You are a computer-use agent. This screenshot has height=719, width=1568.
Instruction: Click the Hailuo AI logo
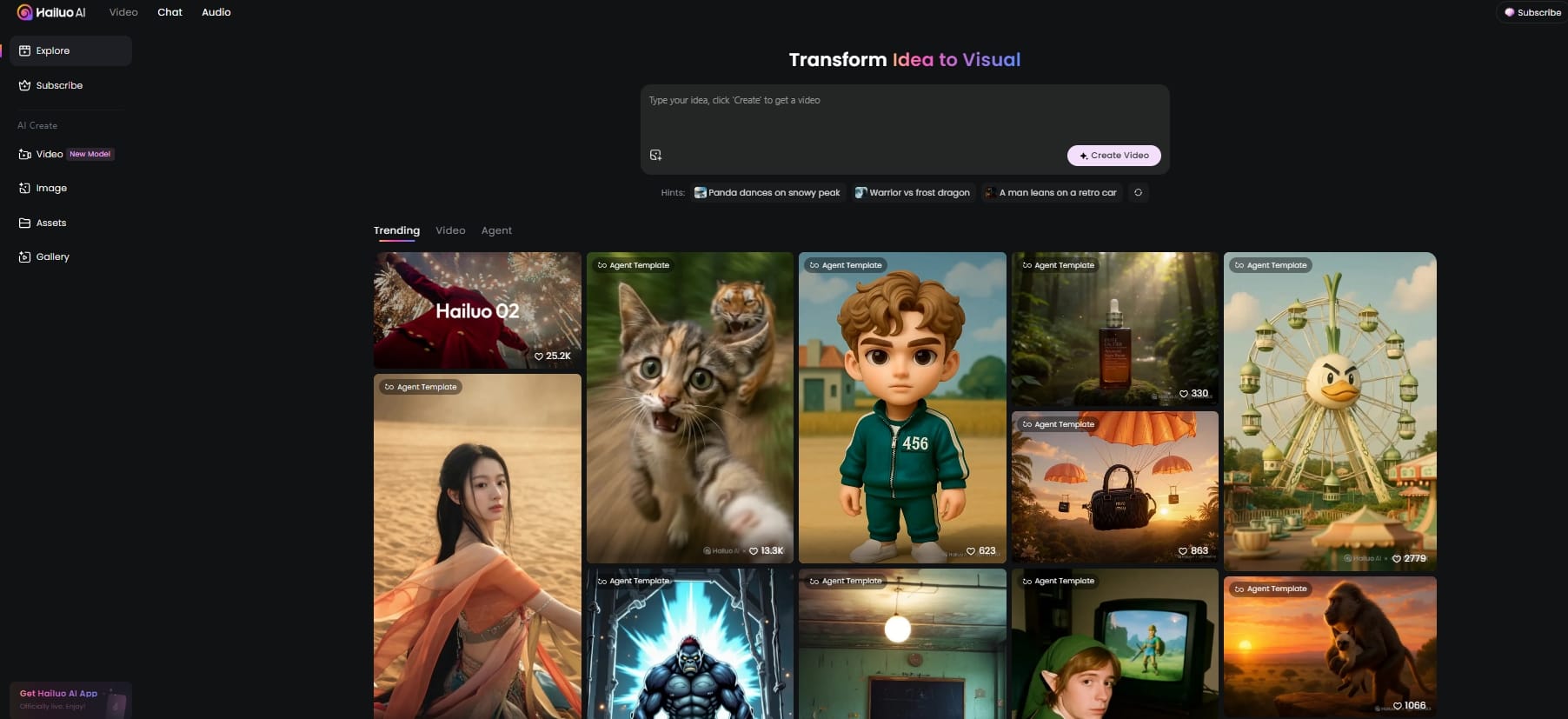coord(51,12)
